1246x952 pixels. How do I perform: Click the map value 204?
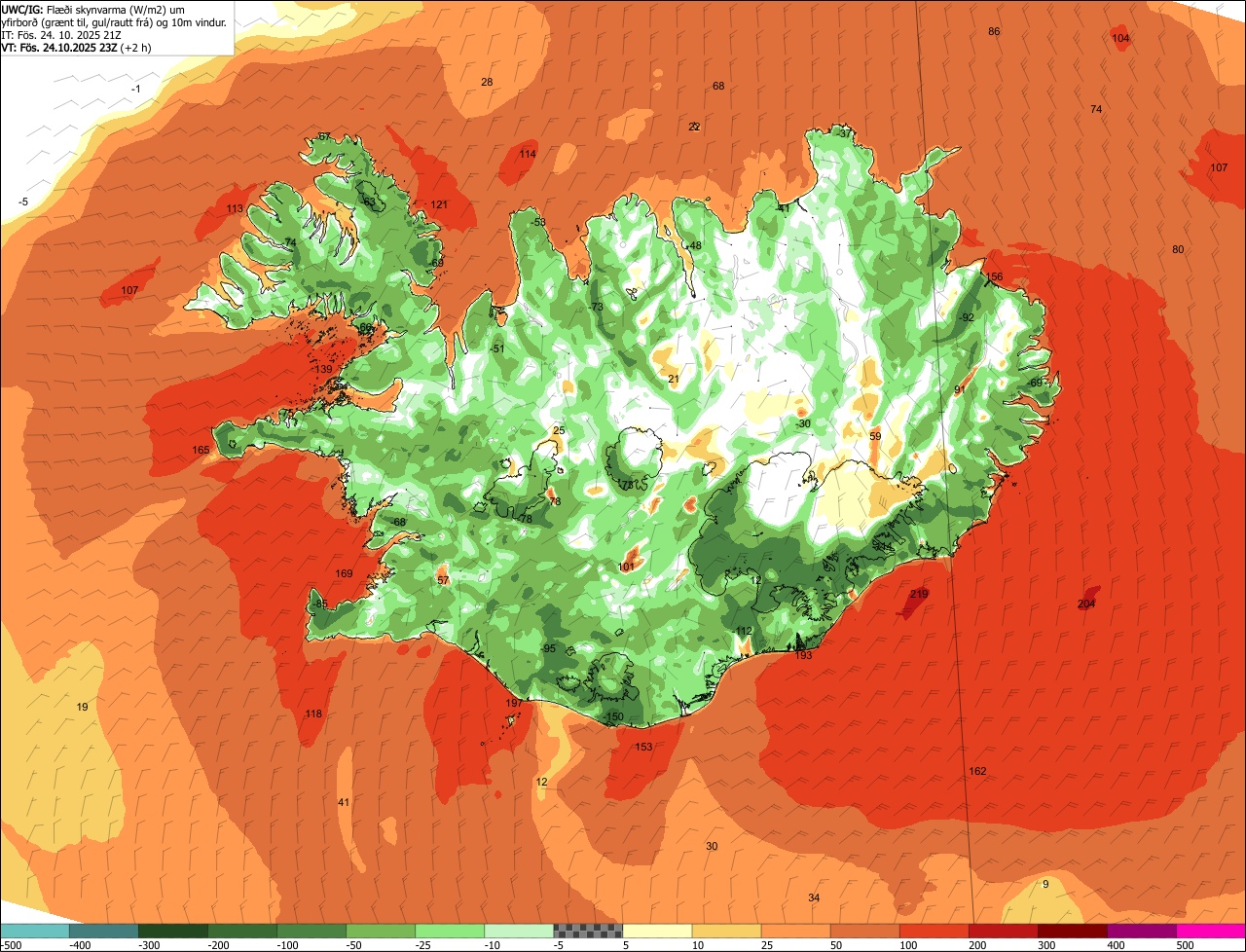(1087, 604)
